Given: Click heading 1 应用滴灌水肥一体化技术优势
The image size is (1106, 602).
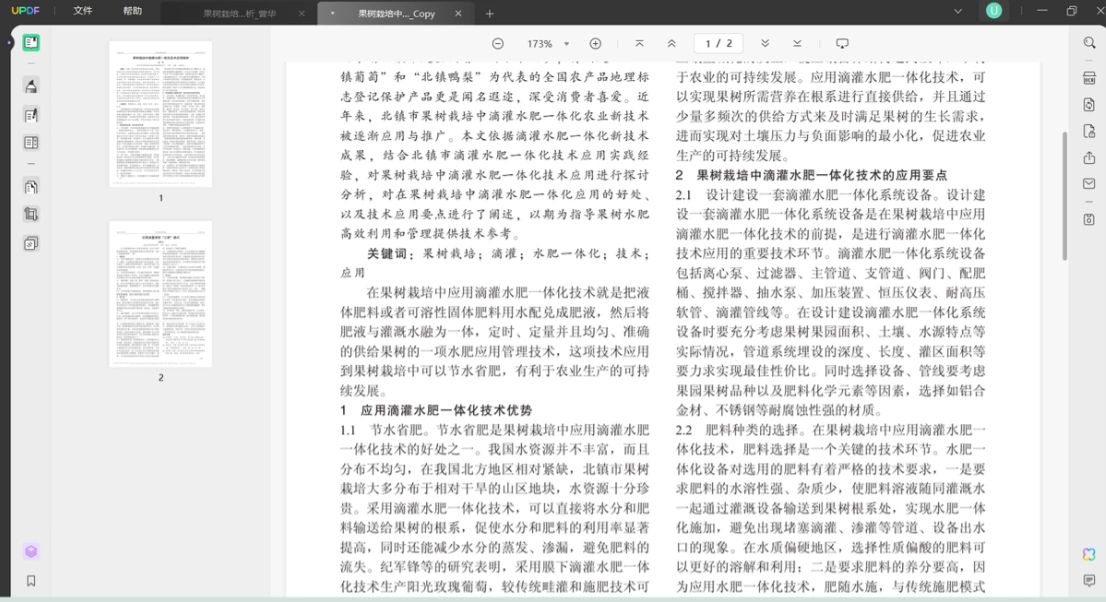Looking at the screenshot, I should point(436,410).
